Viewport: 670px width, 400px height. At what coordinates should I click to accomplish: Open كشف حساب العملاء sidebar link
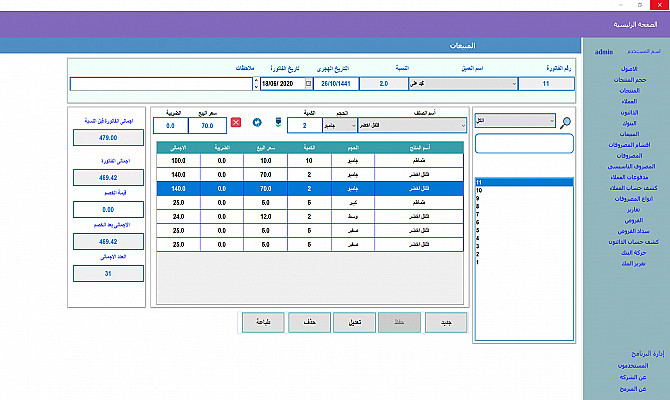(633, 188)
